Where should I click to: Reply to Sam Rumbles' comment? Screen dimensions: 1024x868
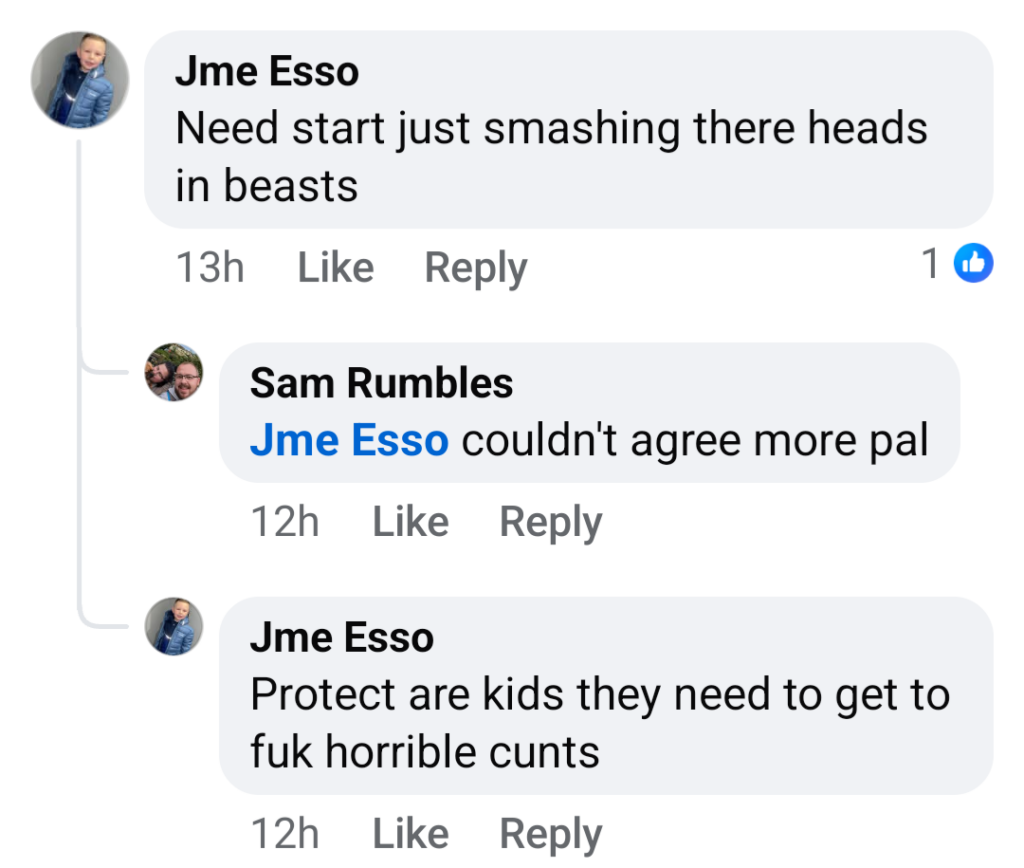click(551, 523)
